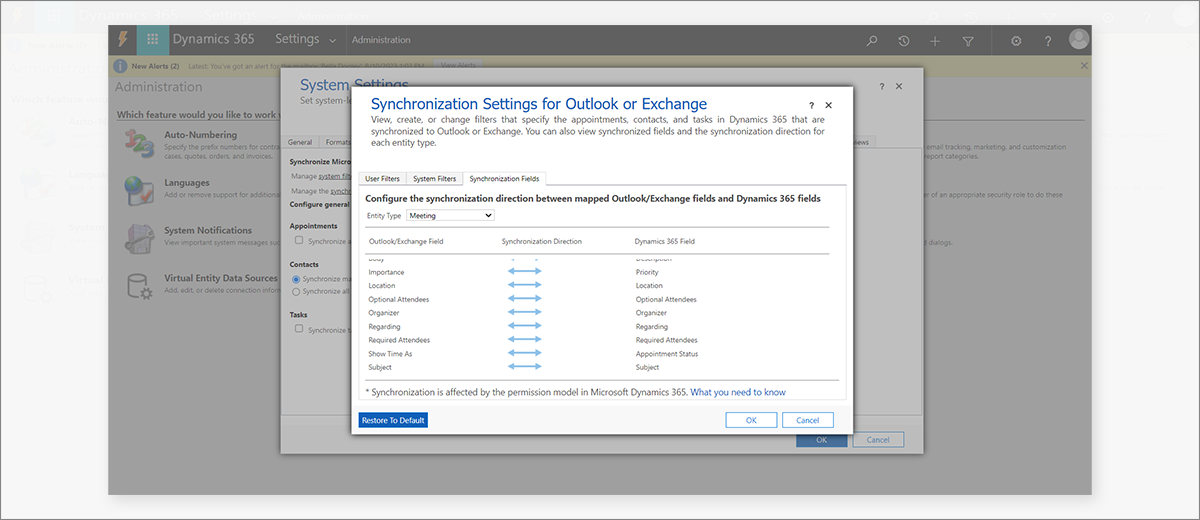Toggle the Tasks synchronize checkbox

(x=299, y=329)
